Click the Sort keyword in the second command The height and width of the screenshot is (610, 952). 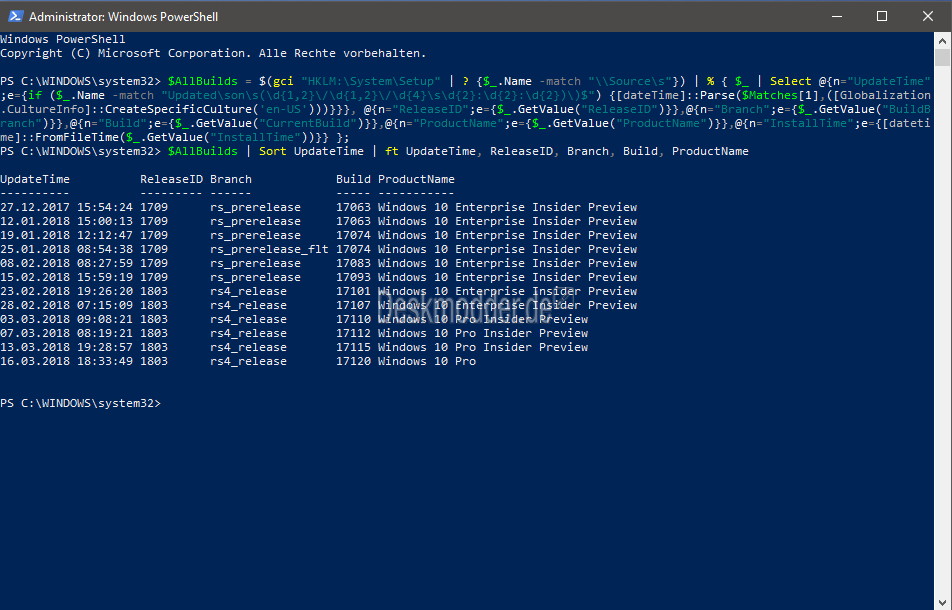point(273,151)
